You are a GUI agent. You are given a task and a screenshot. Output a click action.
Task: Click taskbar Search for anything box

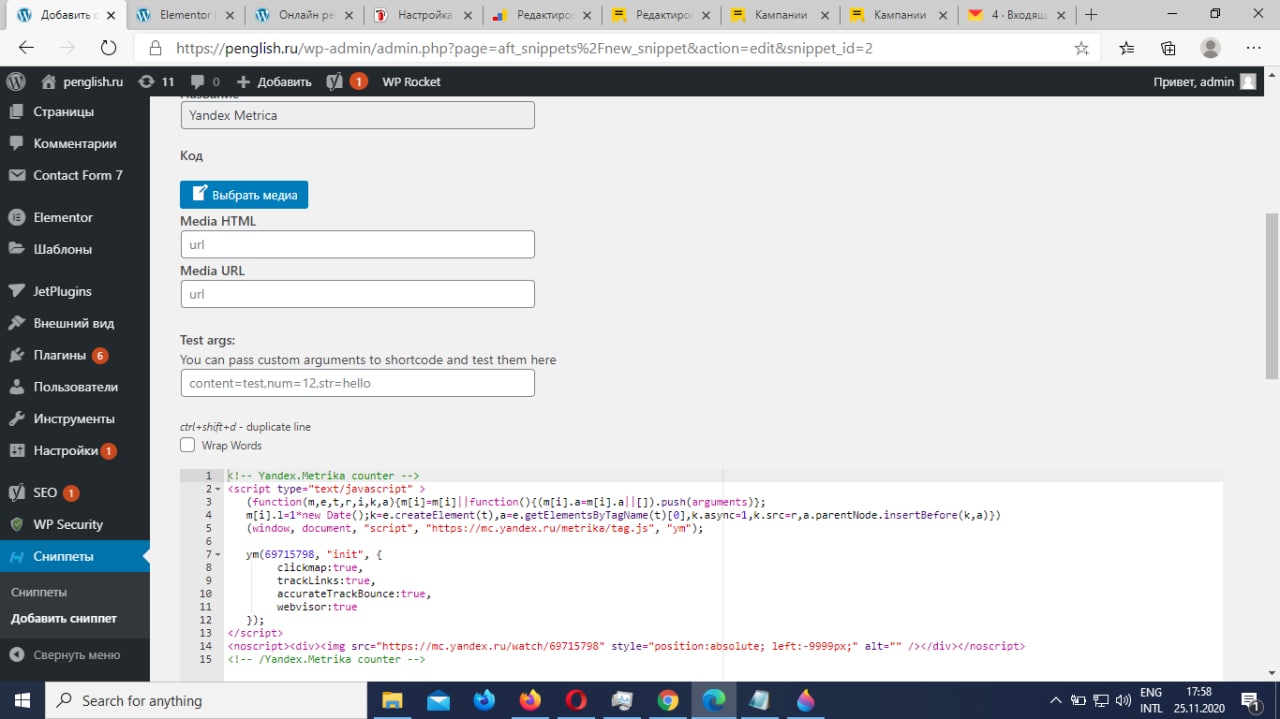coord(207,700)
